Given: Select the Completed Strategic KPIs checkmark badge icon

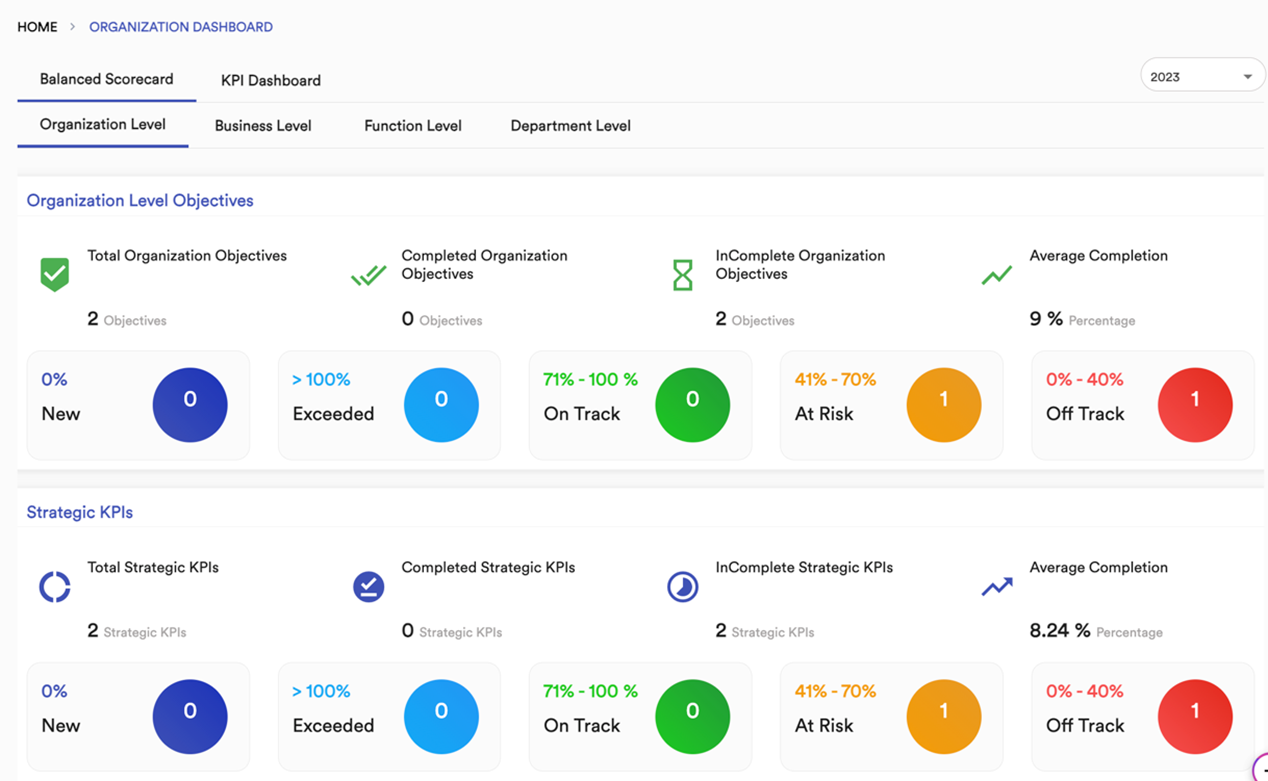Looking at the screenshot, I should (x=368, y=586).
